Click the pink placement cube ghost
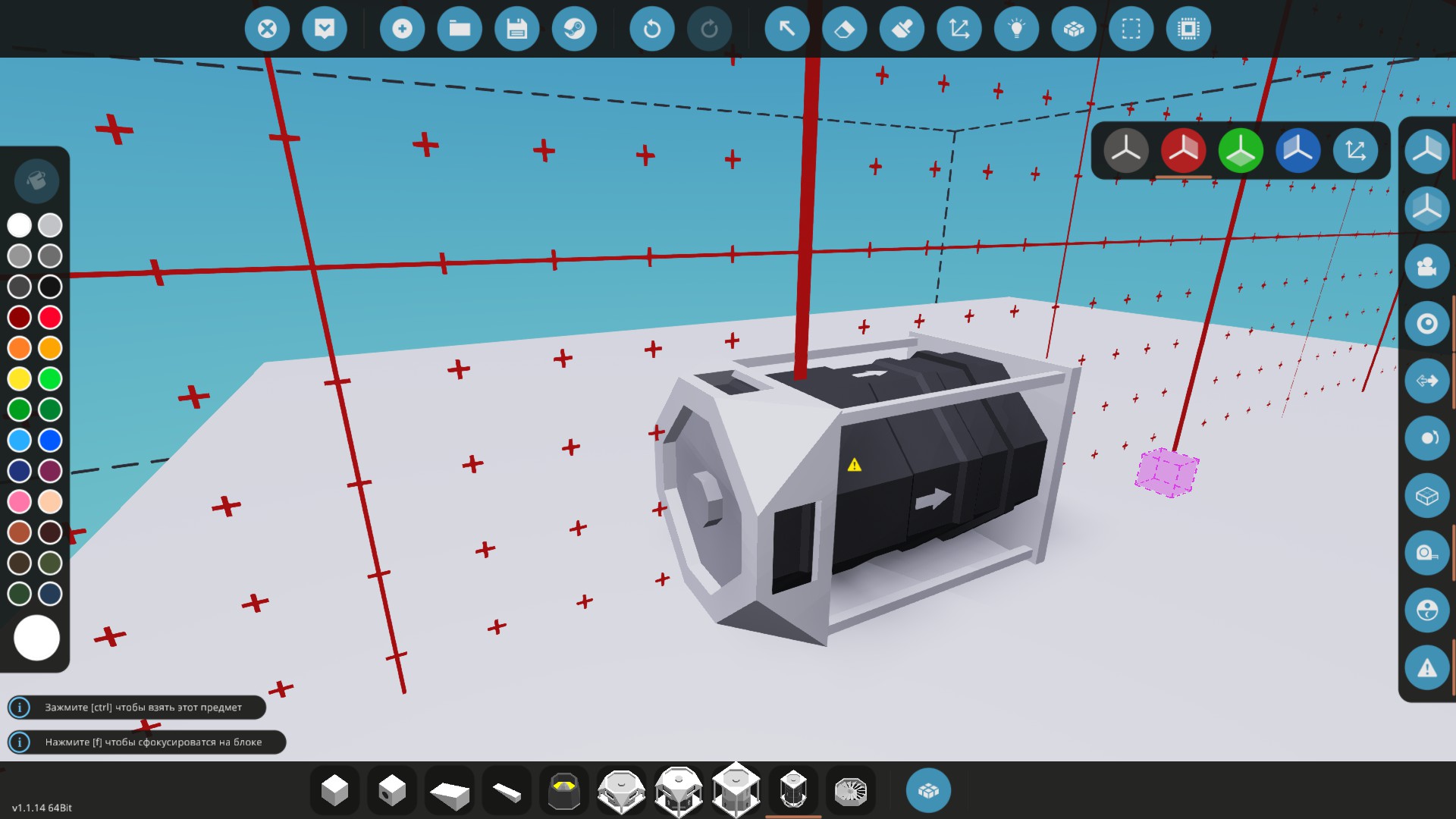1456x819 pixels. [x=1167, y=472]
